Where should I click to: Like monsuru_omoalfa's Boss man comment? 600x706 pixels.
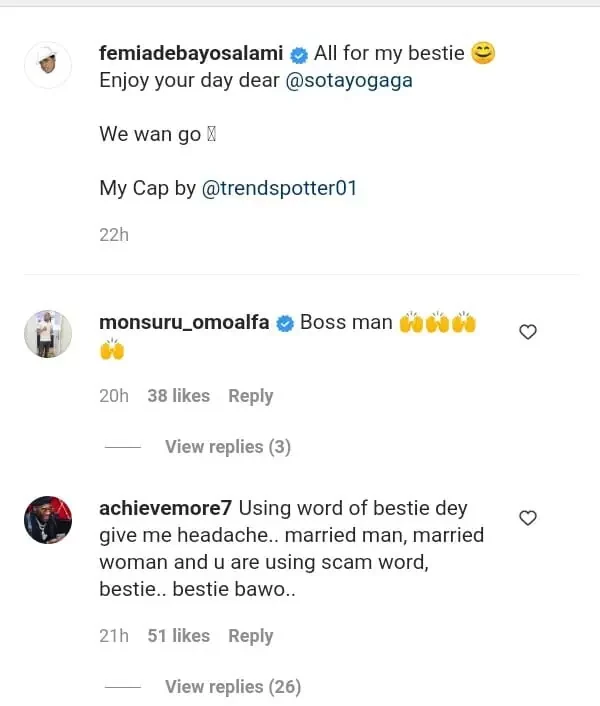click(528, 332)
